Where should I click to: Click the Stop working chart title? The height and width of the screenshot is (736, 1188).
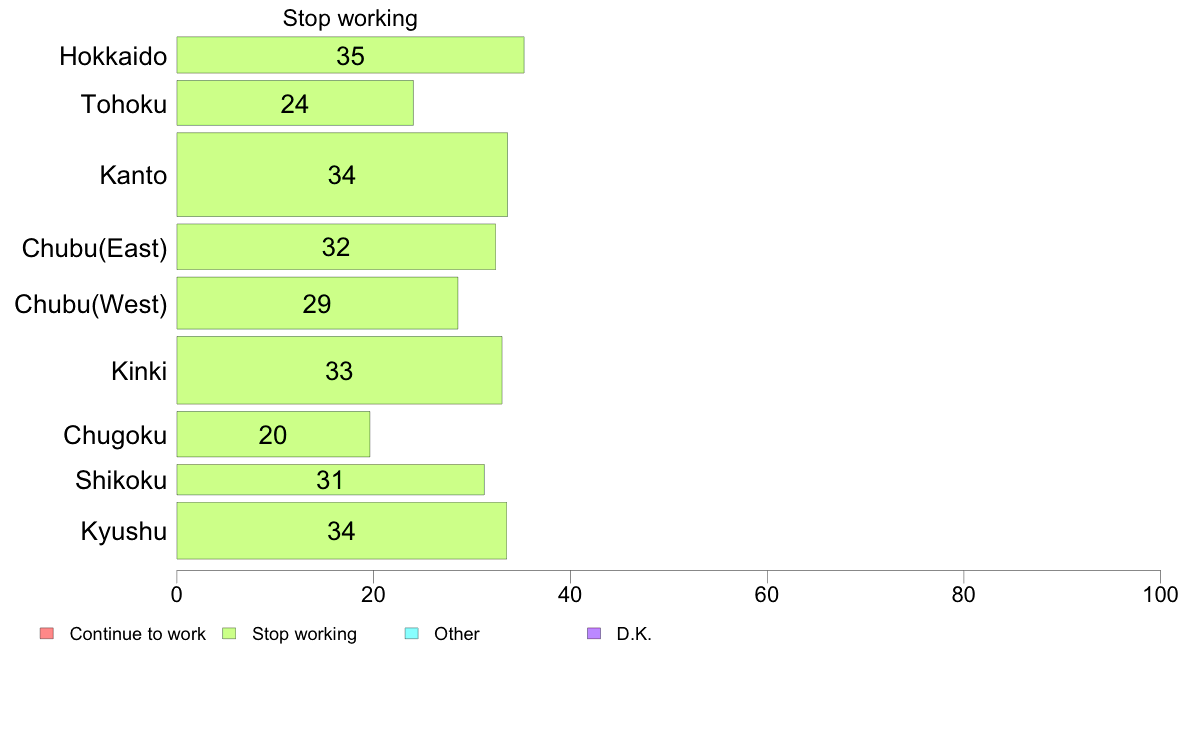tap(350, 18)
